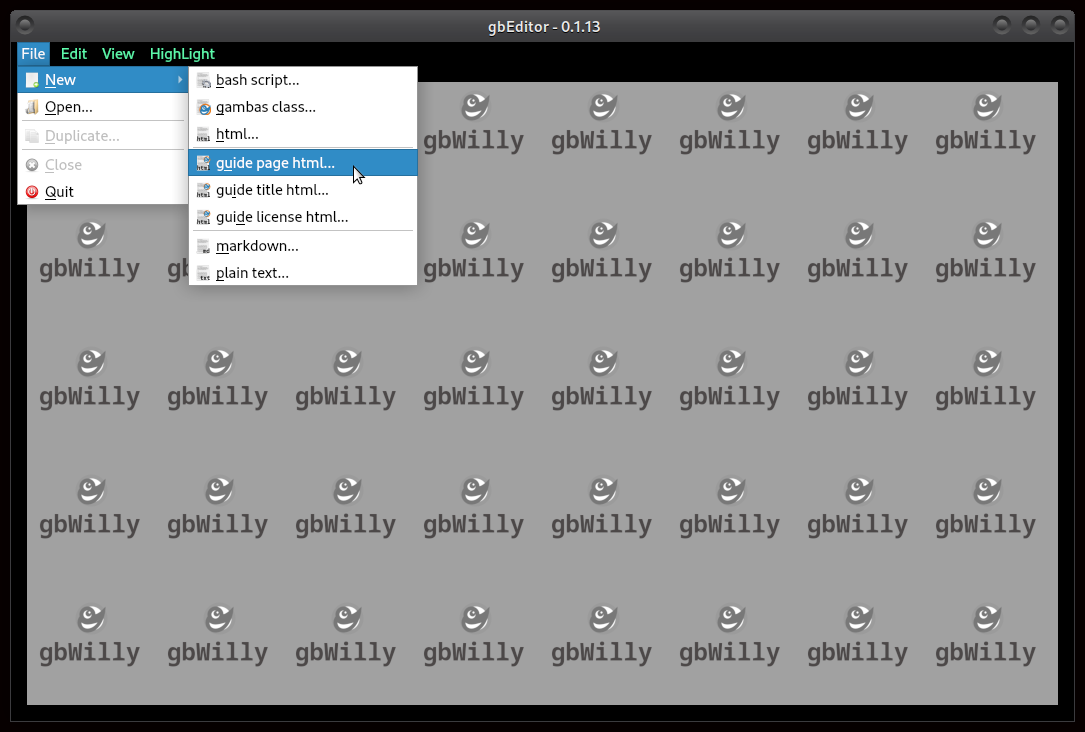The width and height of the screenshot is (1085, 732).
Task: Click the Open folder icon
Action: tap(32, 107)
